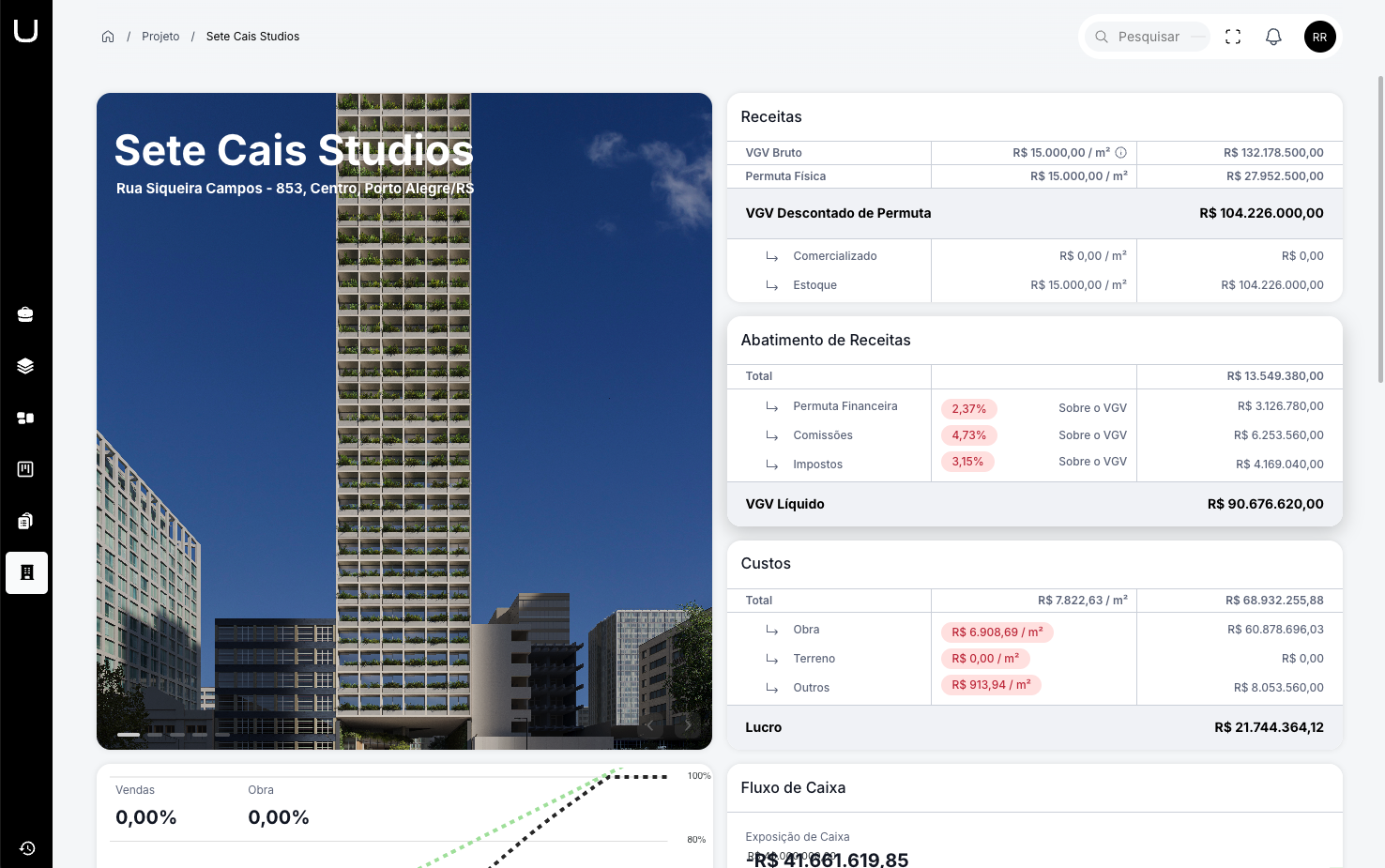The width and height of the screenshot is (1385, 868).
Task: Open the history clock icon in sidebar
Action: tap(27, 848)
